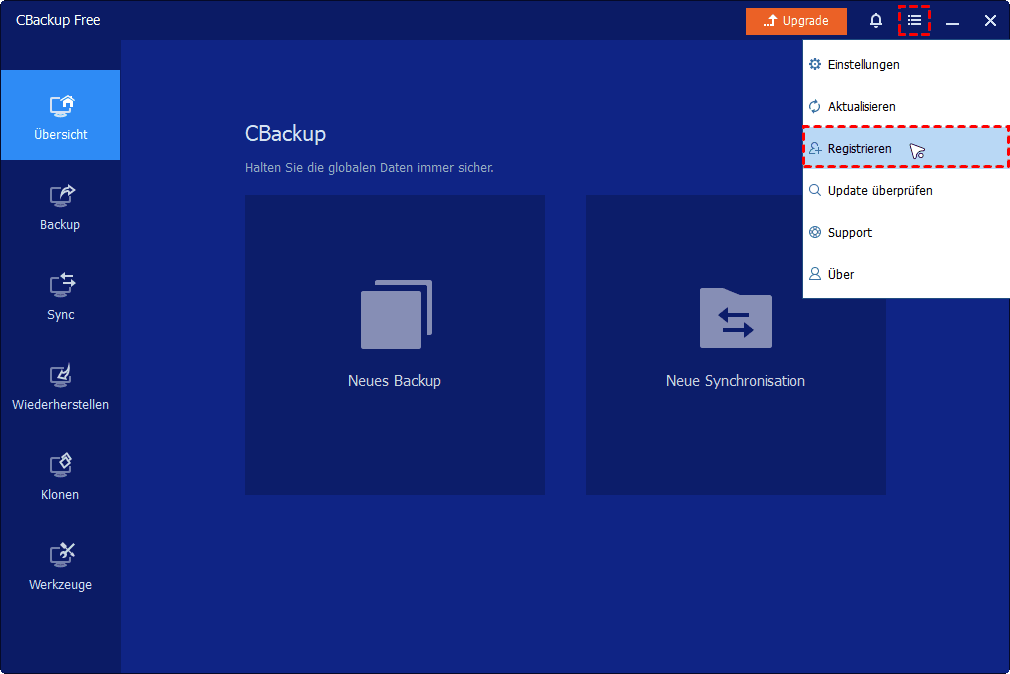The image size is (1010, 674).
Task: Select Wiederherstellen in the sidebar
Action: [x=60, y=386]
